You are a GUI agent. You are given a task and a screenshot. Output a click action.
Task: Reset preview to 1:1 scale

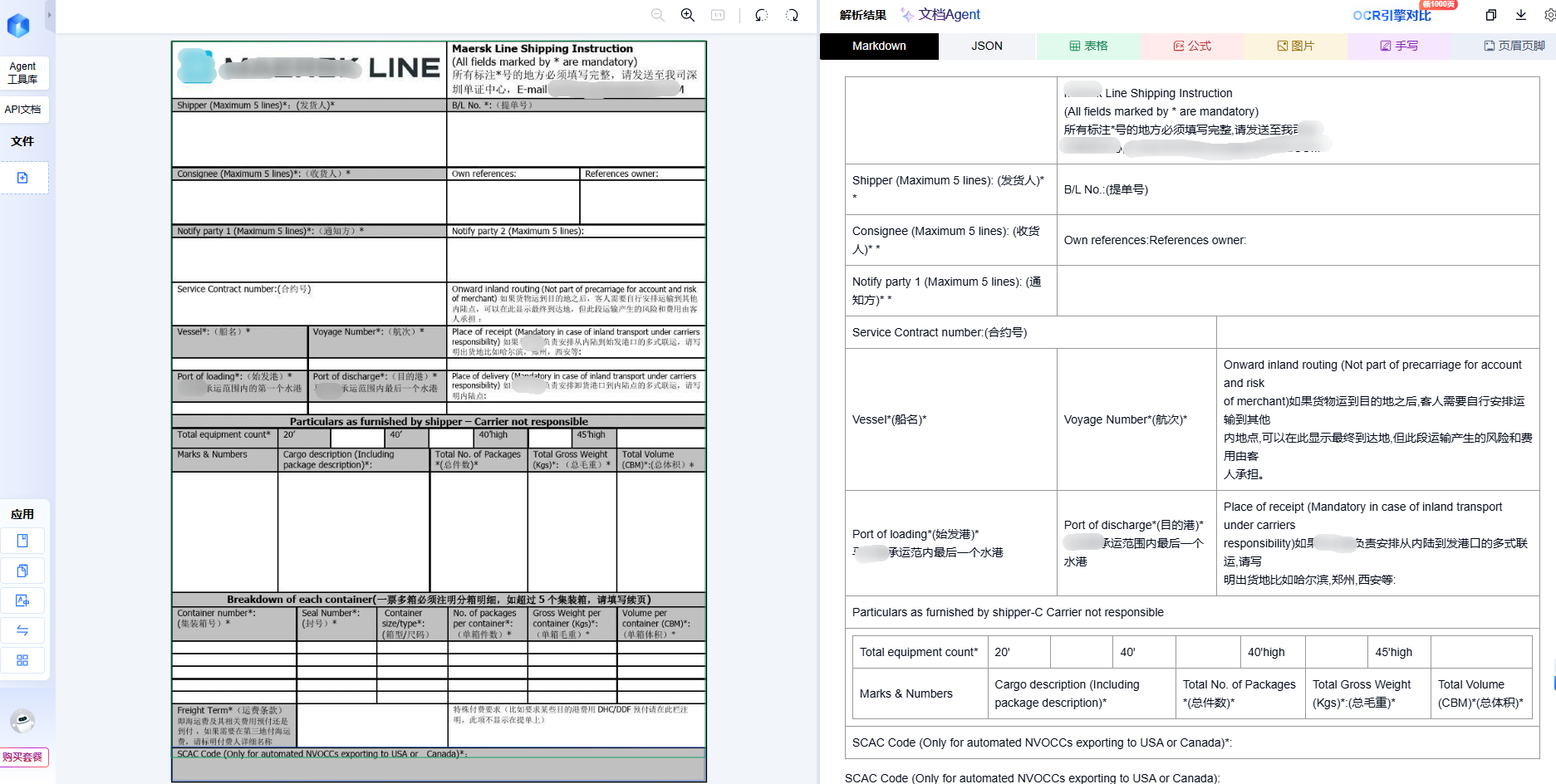point(718,15)
